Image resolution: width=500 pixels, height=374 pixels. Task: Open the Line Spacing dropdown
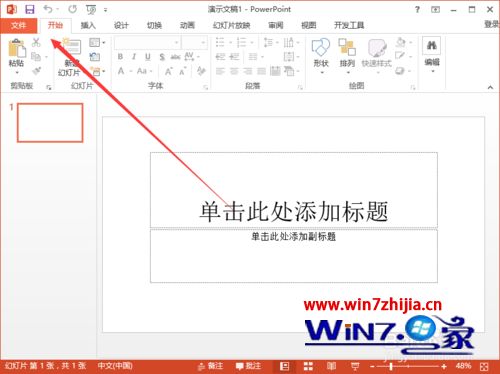tap(271, 43)
